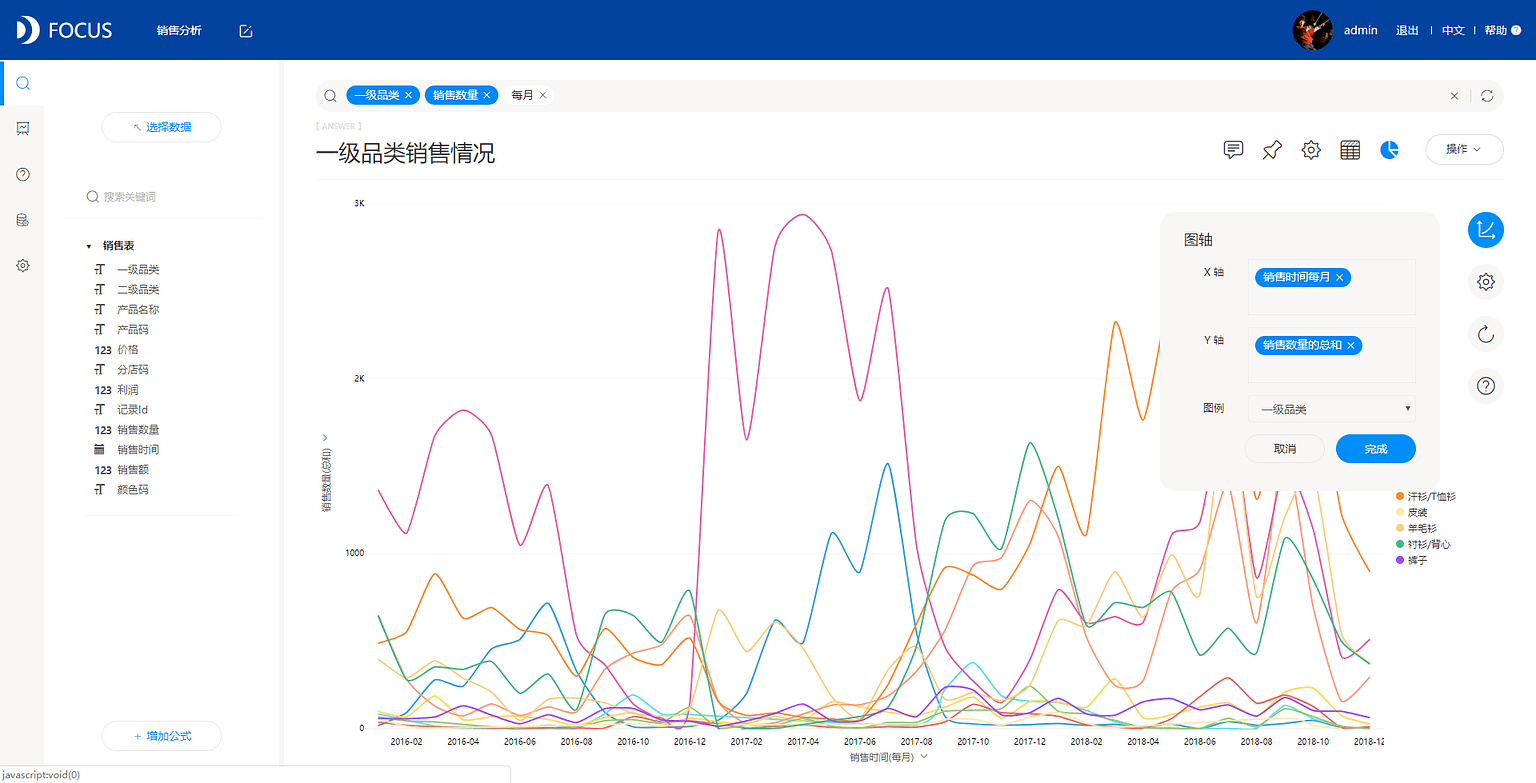
Task: Select the 销售时间 column
Action: (138, 450)
